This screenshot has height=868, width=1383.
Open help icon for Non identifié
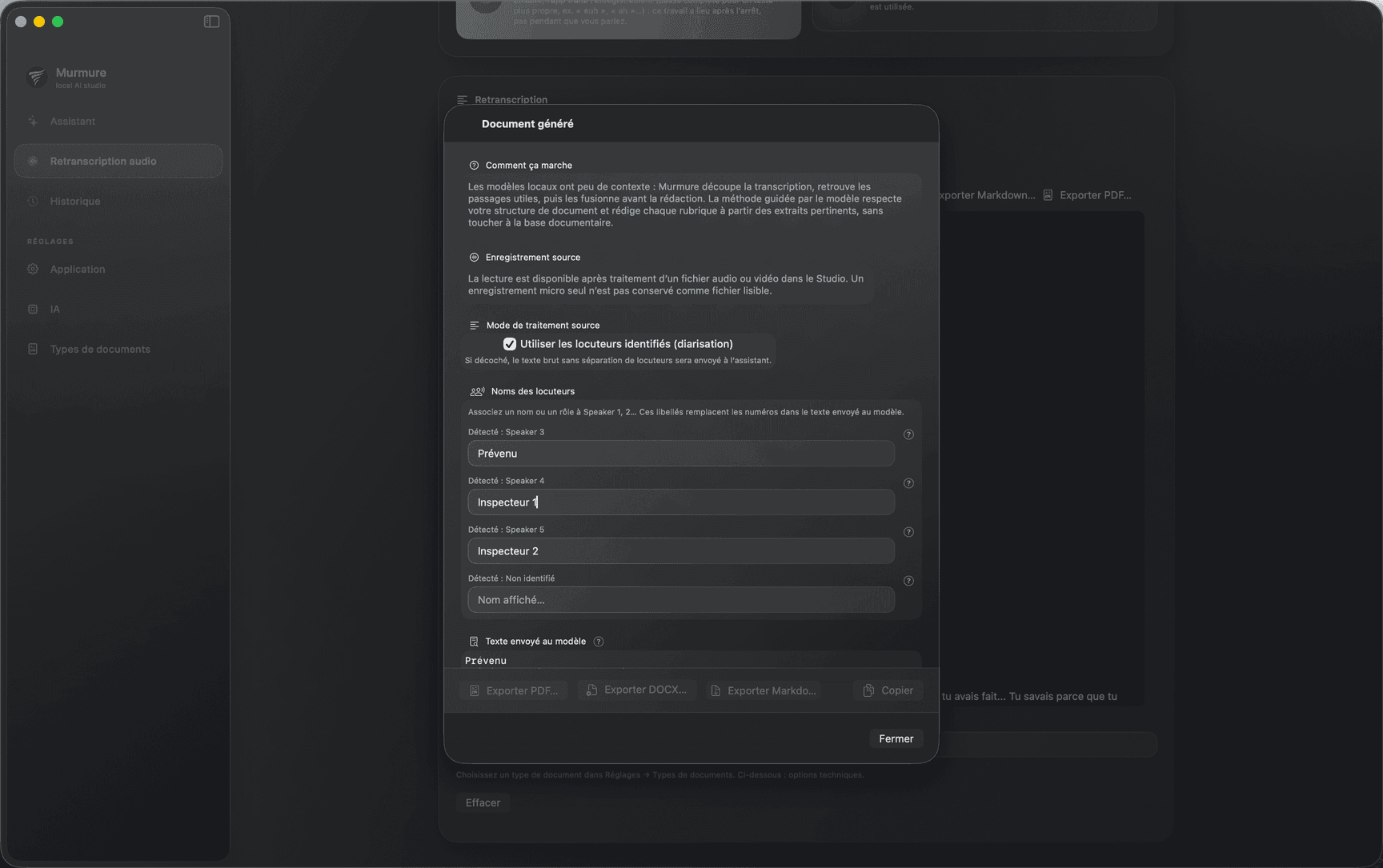(908, 582)
